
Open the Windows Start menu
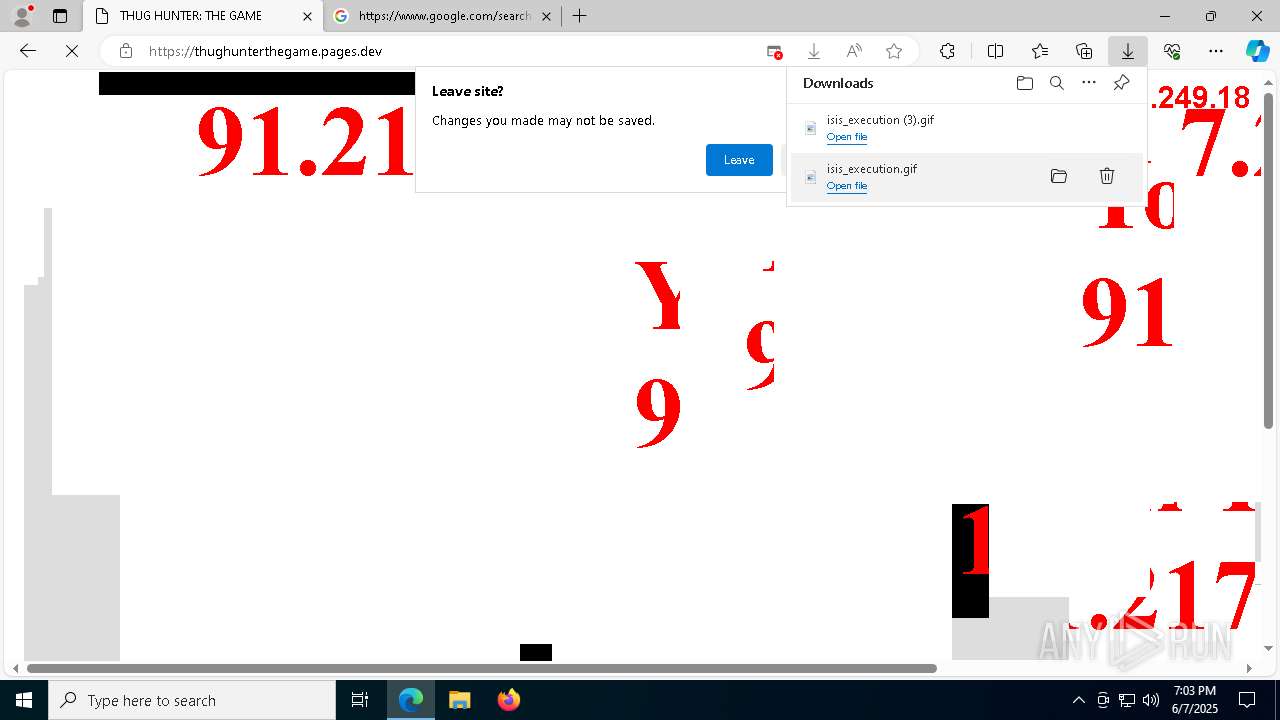coord(24,700)
